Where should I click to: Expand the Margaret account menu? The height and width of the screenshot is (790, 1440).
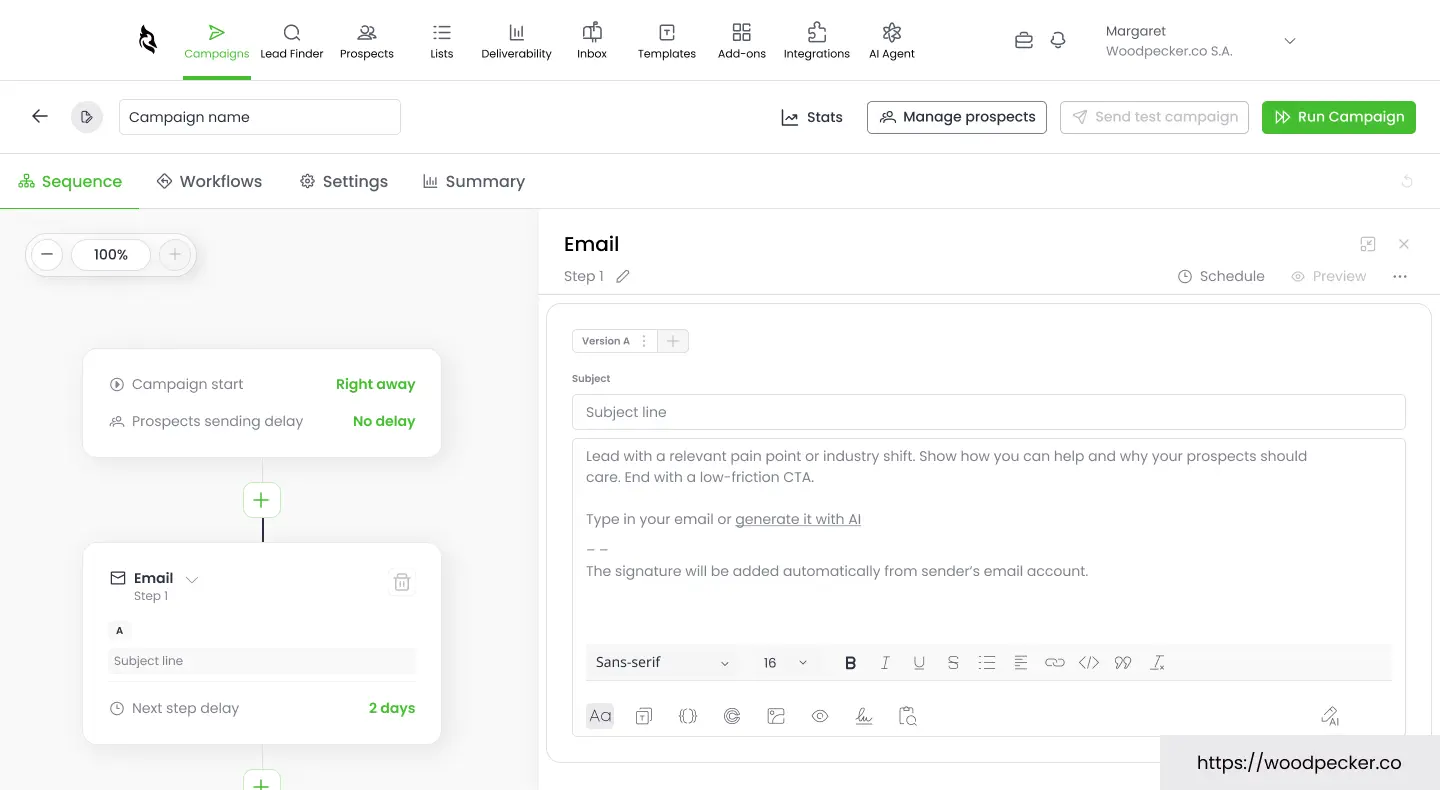[x=1290, y=41]
